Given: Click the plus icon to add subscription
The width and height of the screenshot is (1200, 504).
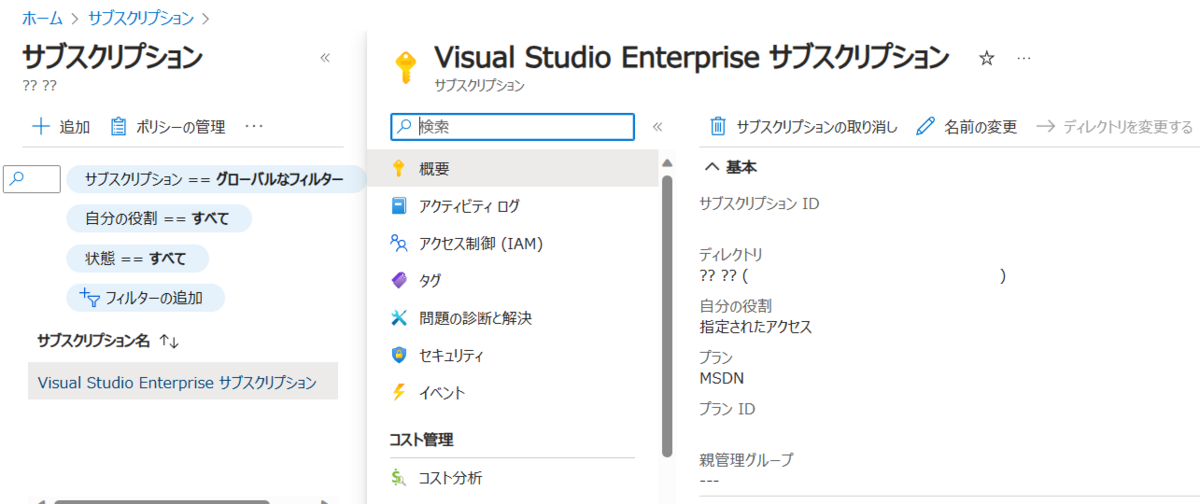Looking at the screenshot, I should [x=41, y=127].
